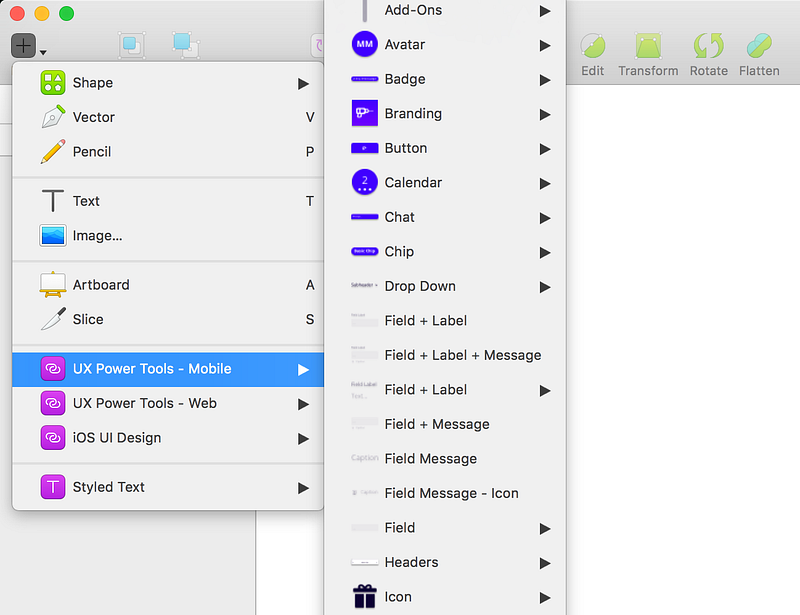Viewport: 800px width, 615px height.
Task: Expand the Drop Down submenu arrow
Action: (x=545, y=287)
